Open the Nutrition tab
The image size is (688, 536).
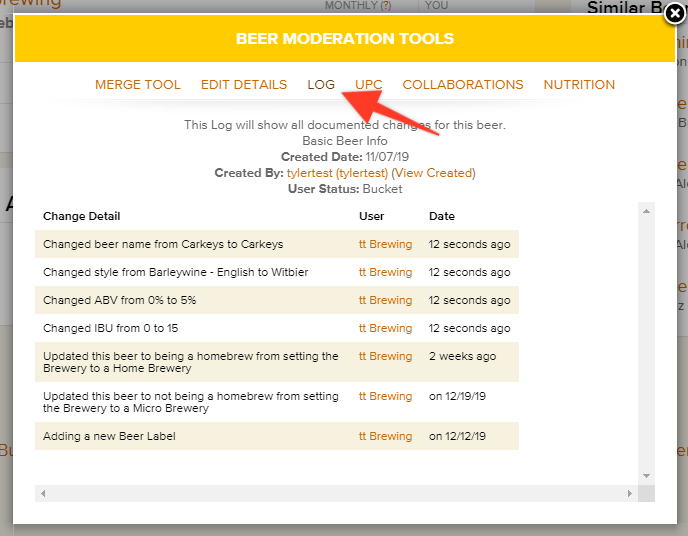tap(579, 85)
